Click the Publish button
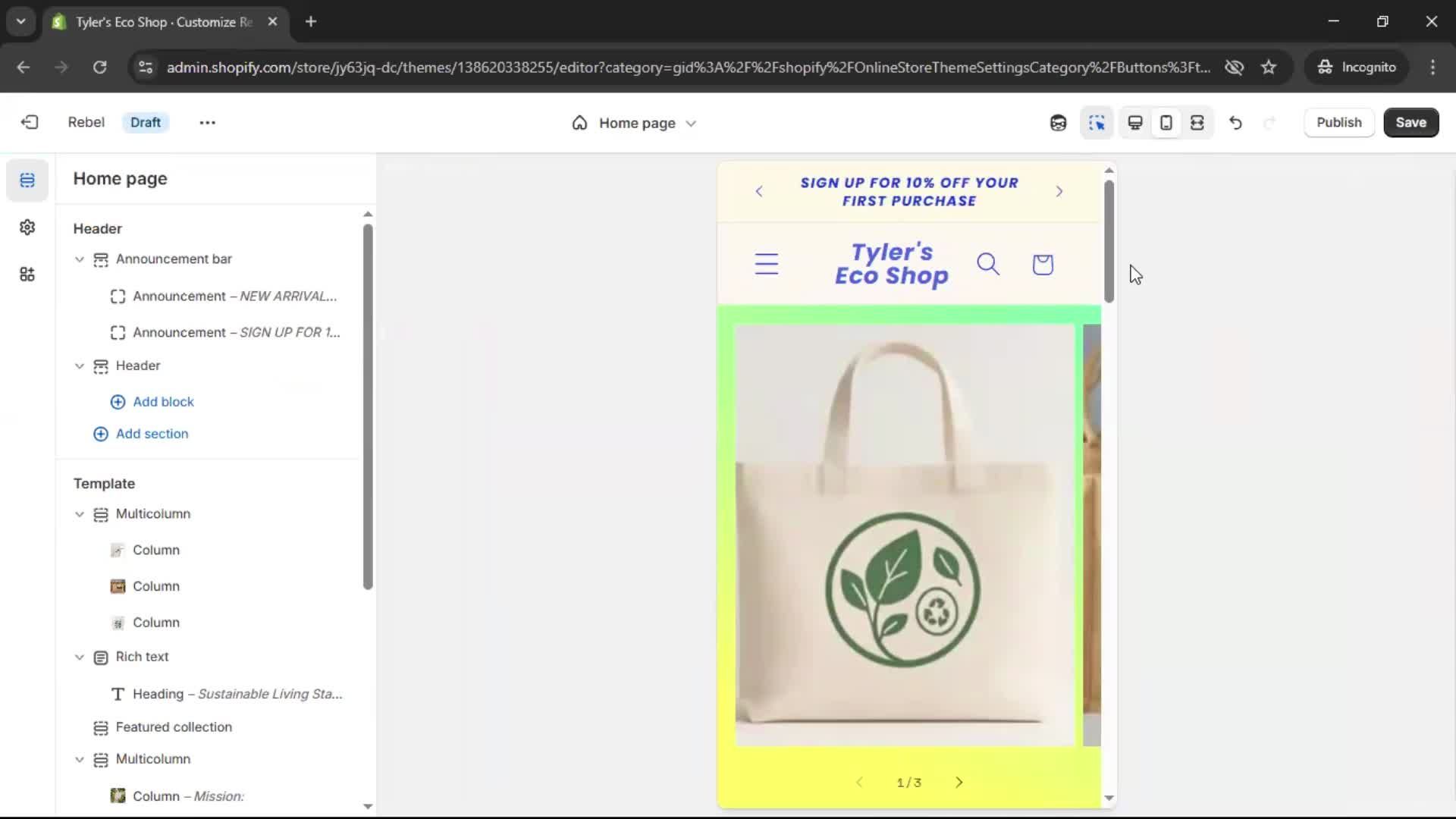Image resolution: width=1456 pixels, height=819 pixels. 1338,123
